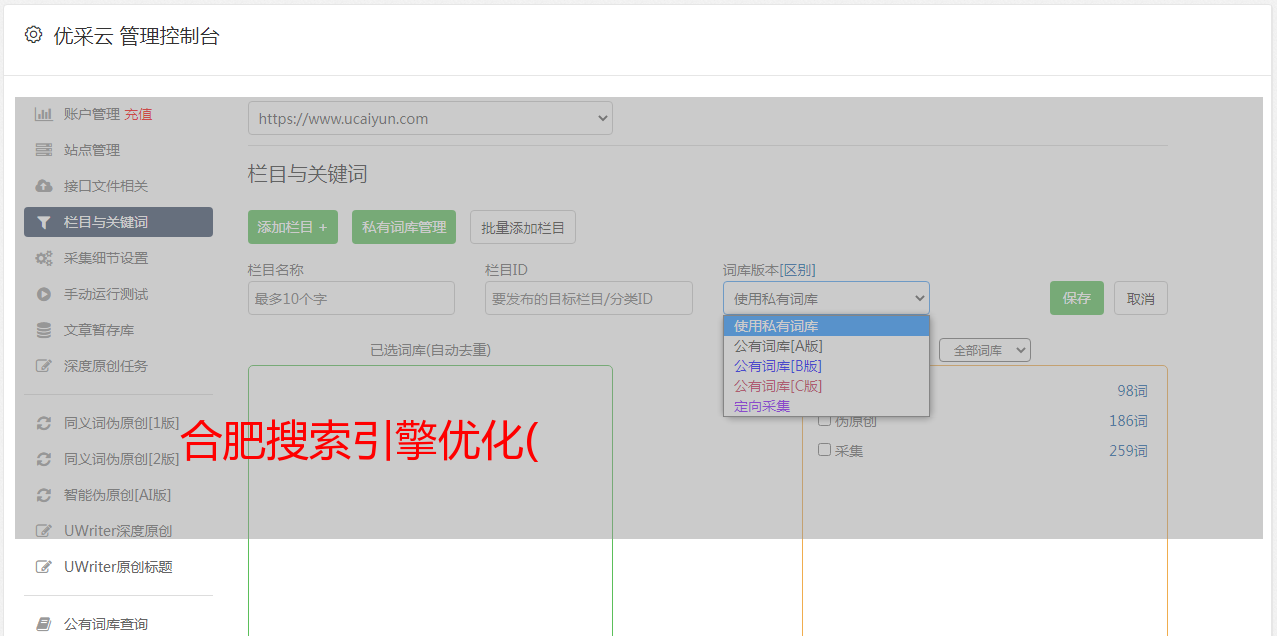Click the database icon for 文章暂存库
This screenshot has height=636, width=1277.
(43, 330)
